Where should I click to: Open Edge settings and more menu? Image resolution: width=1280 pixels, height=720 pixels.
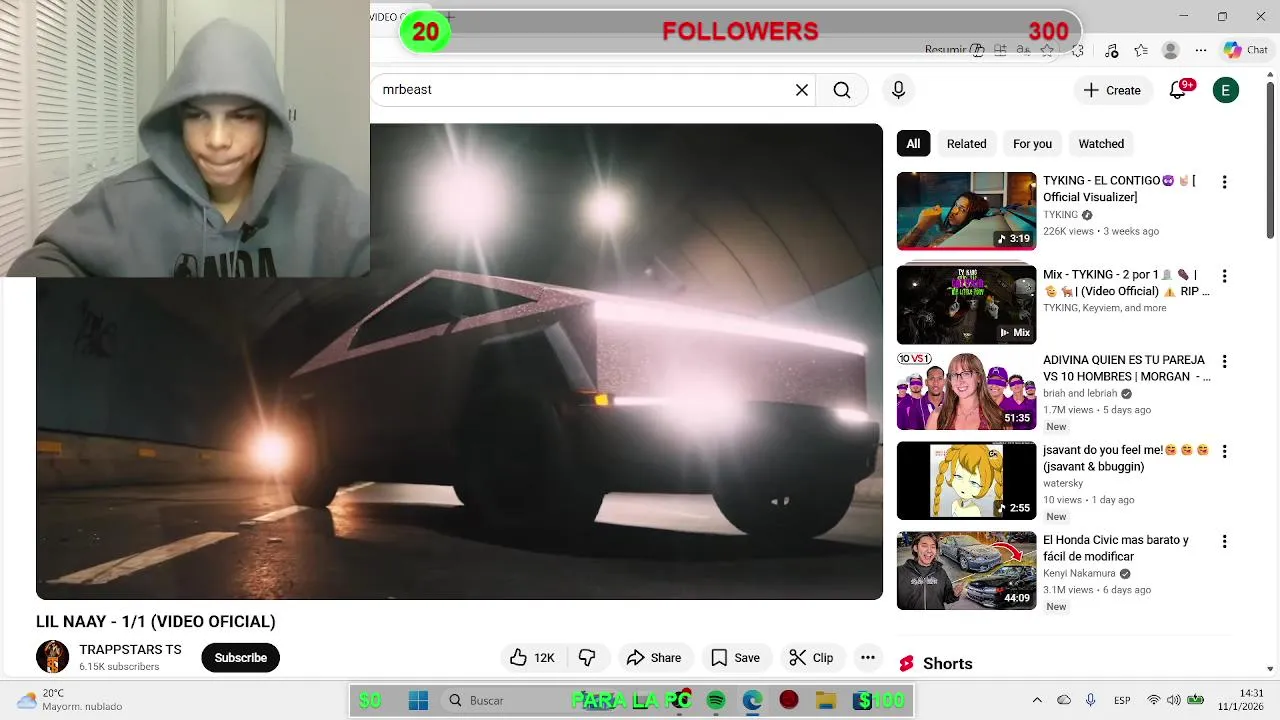click(x=1199, y=50)
